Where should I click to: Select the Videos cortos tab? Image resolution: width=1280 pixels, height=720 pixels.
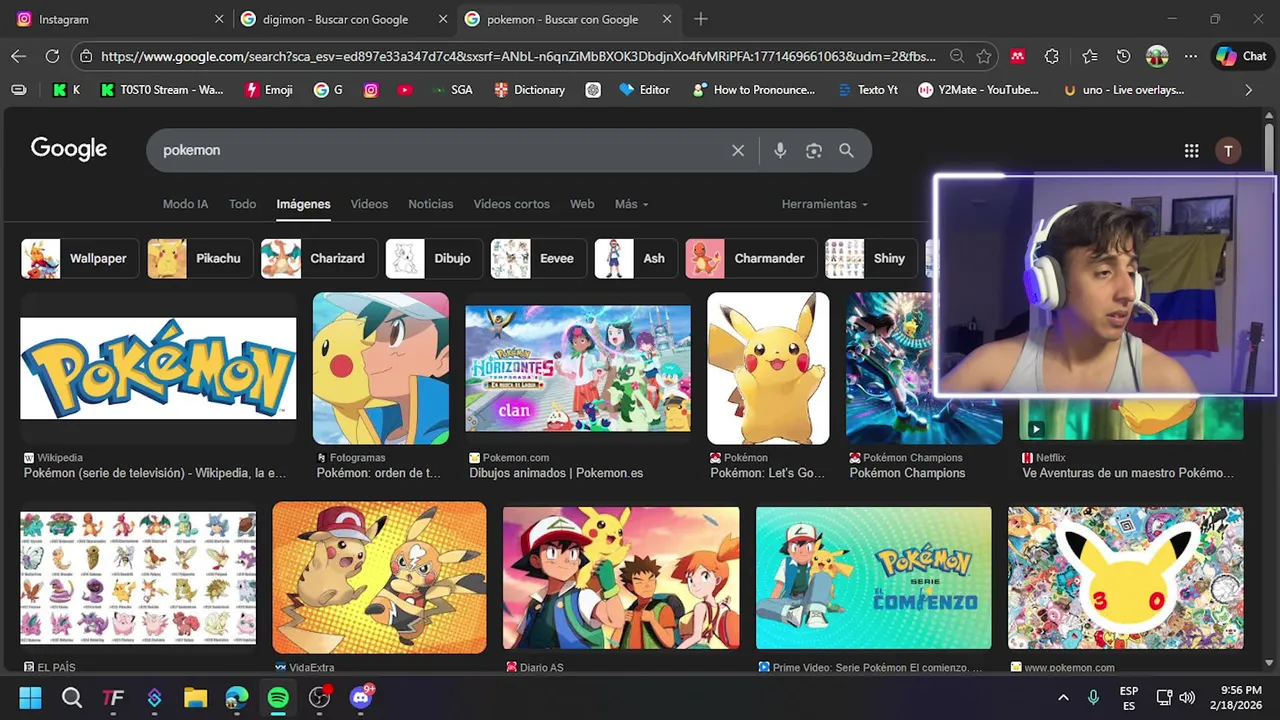[511, 204]
